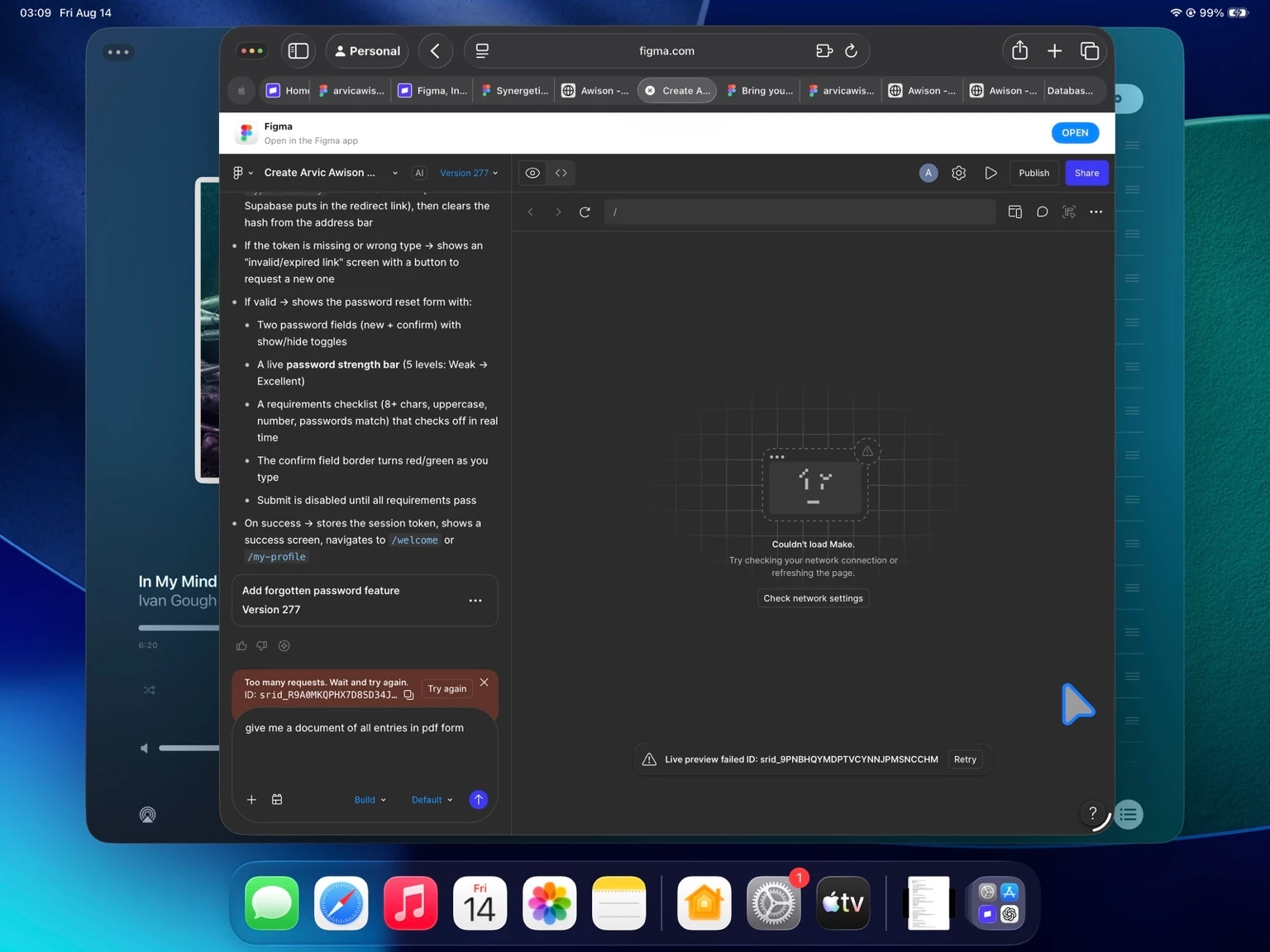Open the Version 277 dropdown
The height and width of the screenshot is (952, 1270).
point(469,174)
